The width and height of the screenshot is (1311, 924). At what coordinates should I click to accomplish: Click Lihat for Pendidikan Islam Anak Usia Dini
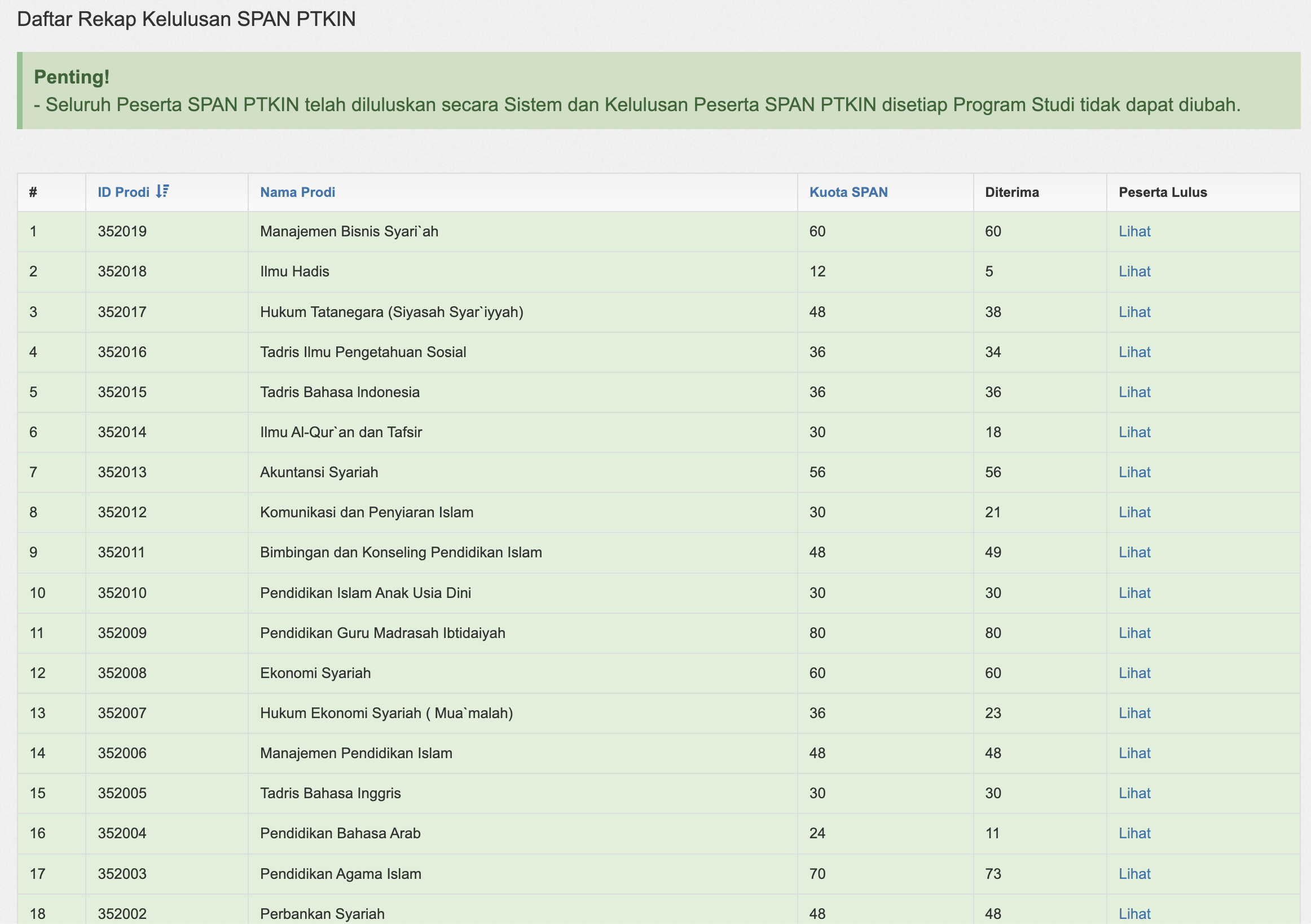point(1134,593)
